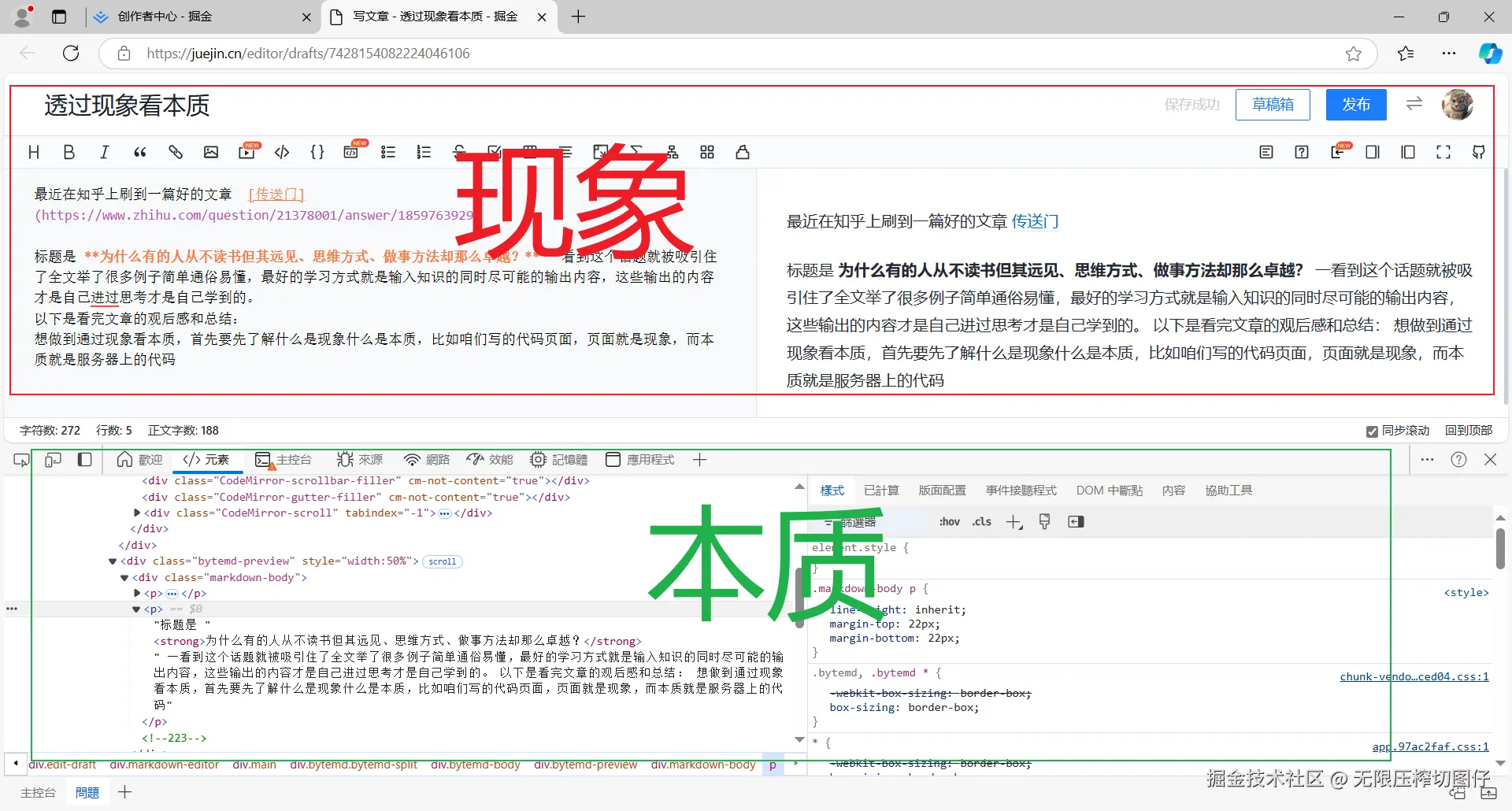Enter fullscreen editing mode
Screen dimensions: 1512x811
pyautogui.click(x=1443, y=152)
